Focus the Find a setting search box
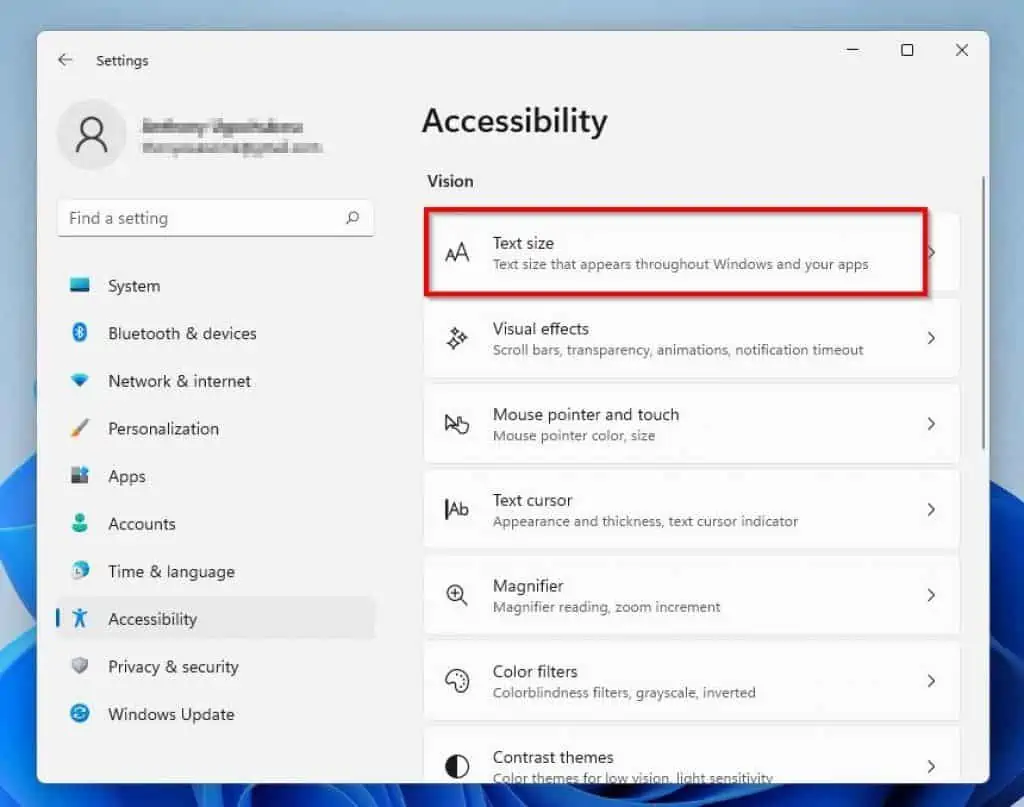 point(216,218)
